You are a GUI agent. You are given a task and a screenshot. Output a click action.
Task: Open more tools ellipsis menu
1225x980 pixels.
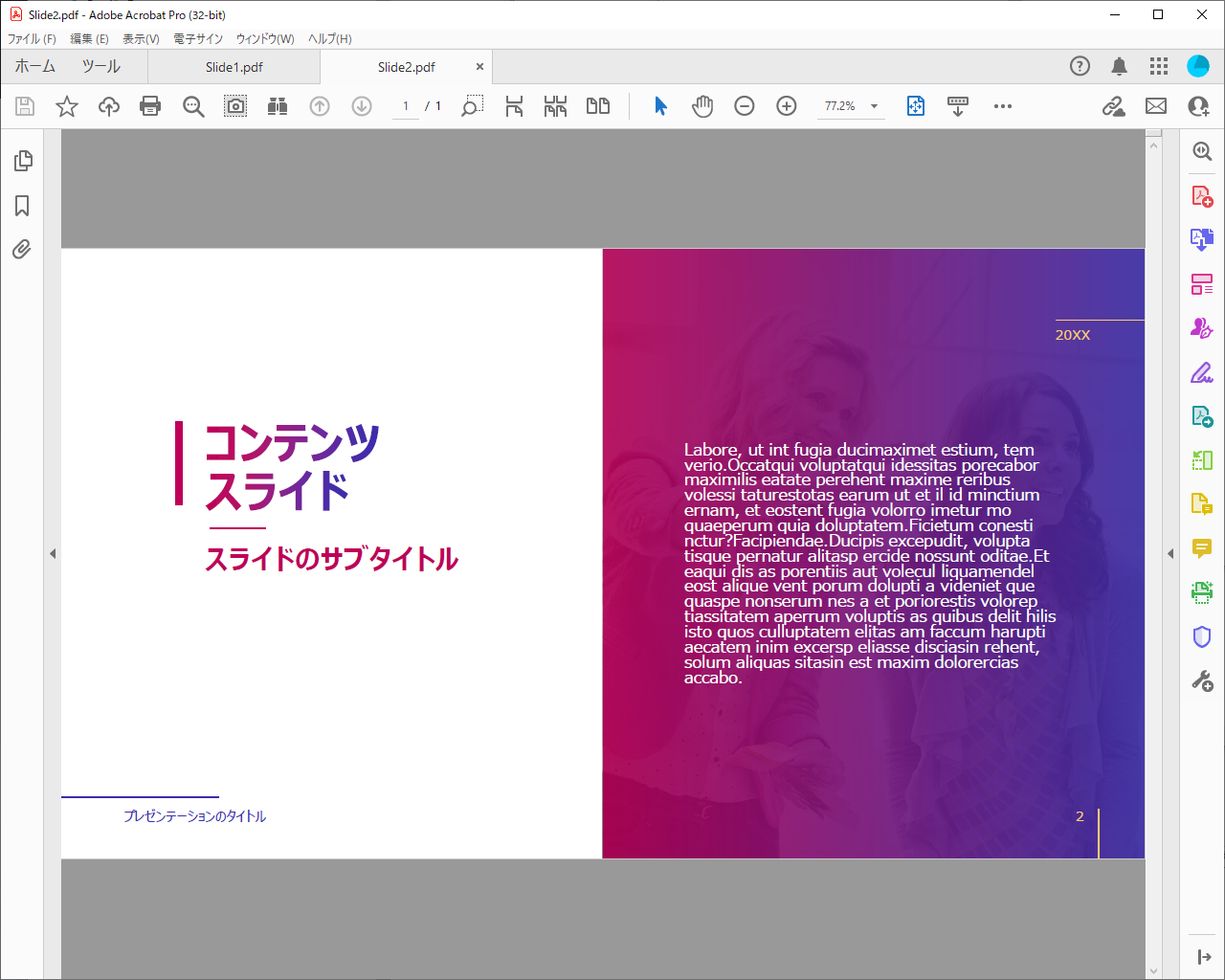click(x=1003, y=106)
